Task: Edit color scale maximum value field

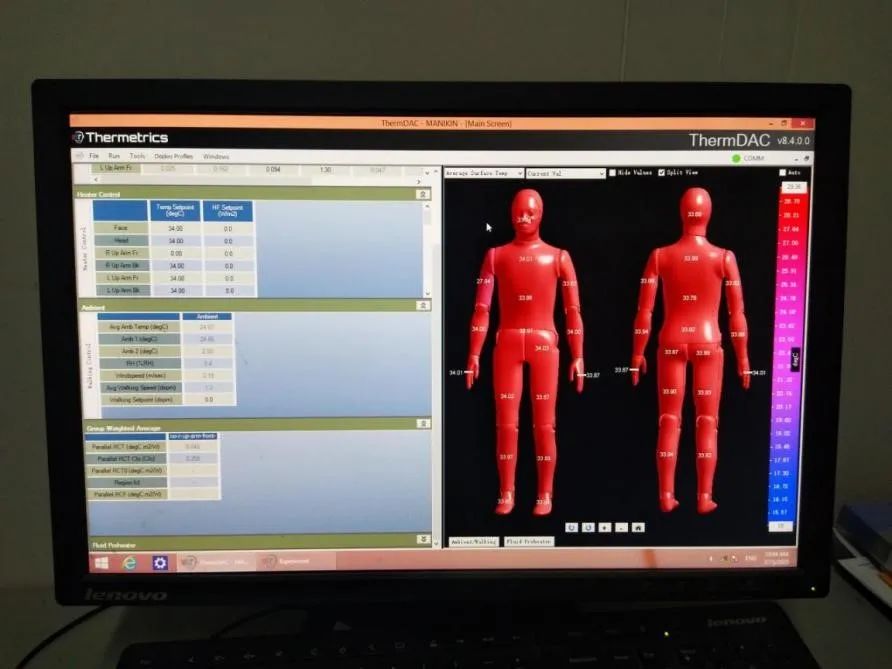Action: tap(794, 187)
